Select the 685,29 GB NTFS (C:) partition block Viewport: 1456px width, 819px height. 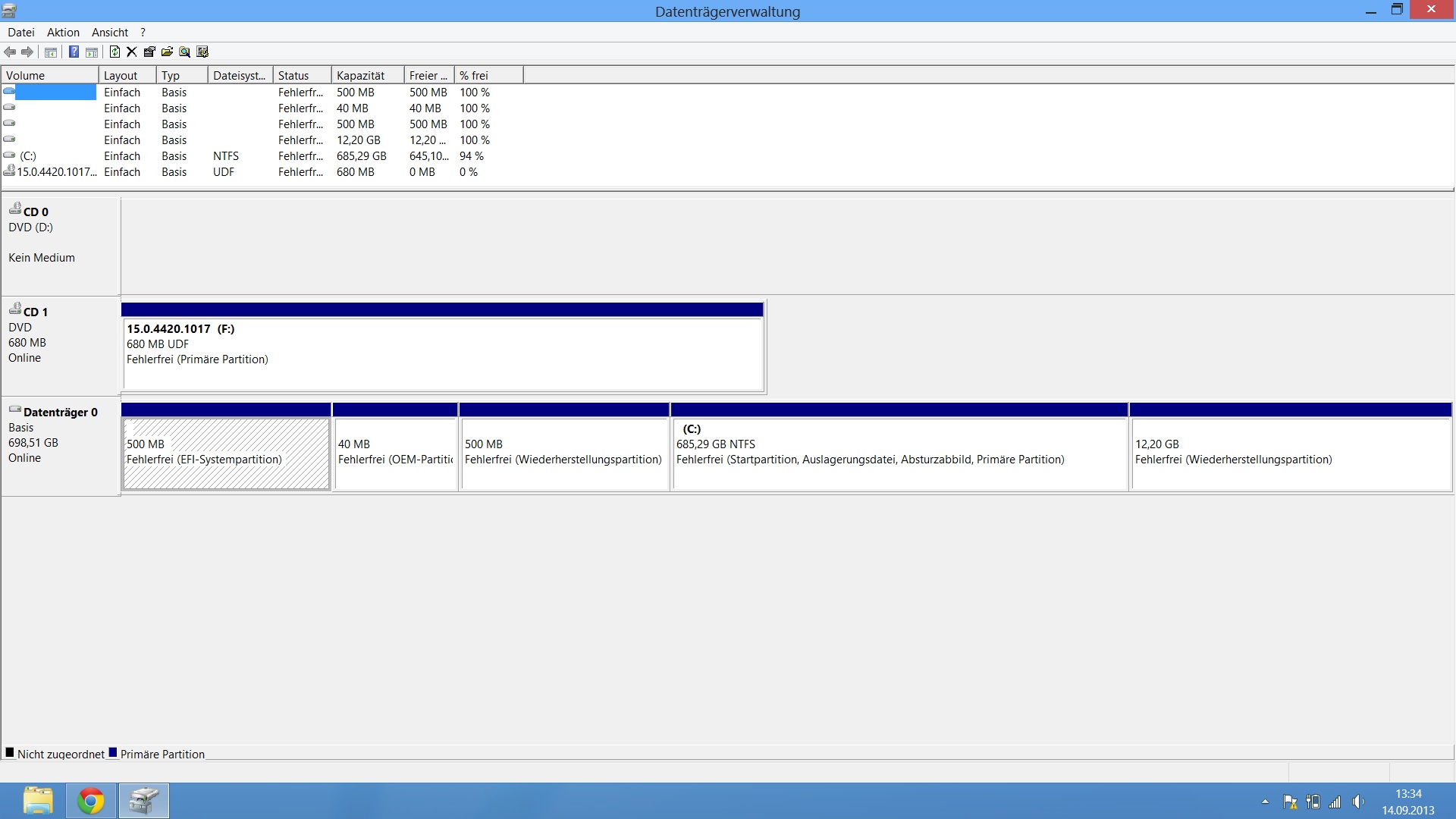tap(899, 453)
